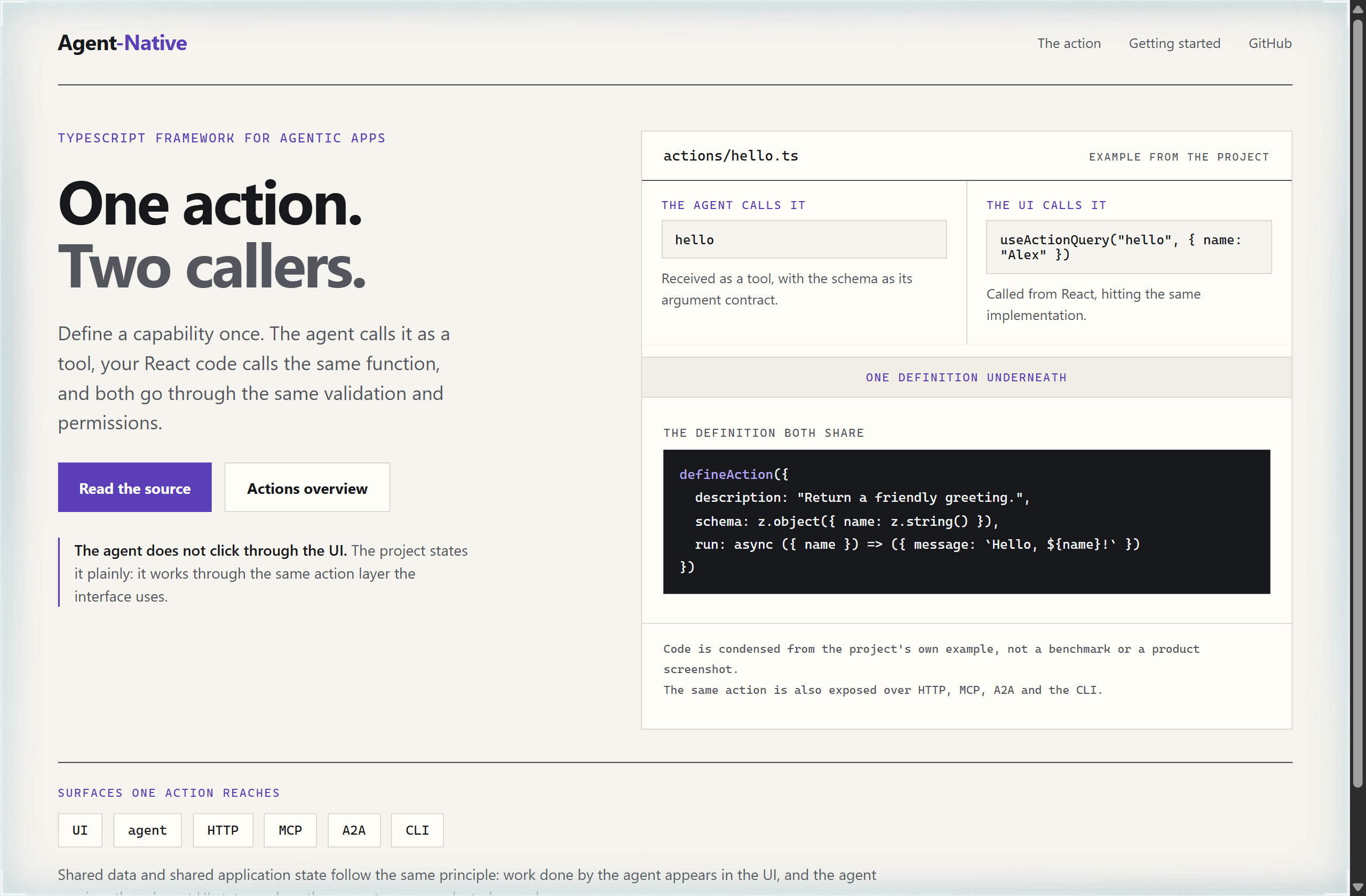Click "One action." headline text
The image size is (1366, 896).
[210, 204]
